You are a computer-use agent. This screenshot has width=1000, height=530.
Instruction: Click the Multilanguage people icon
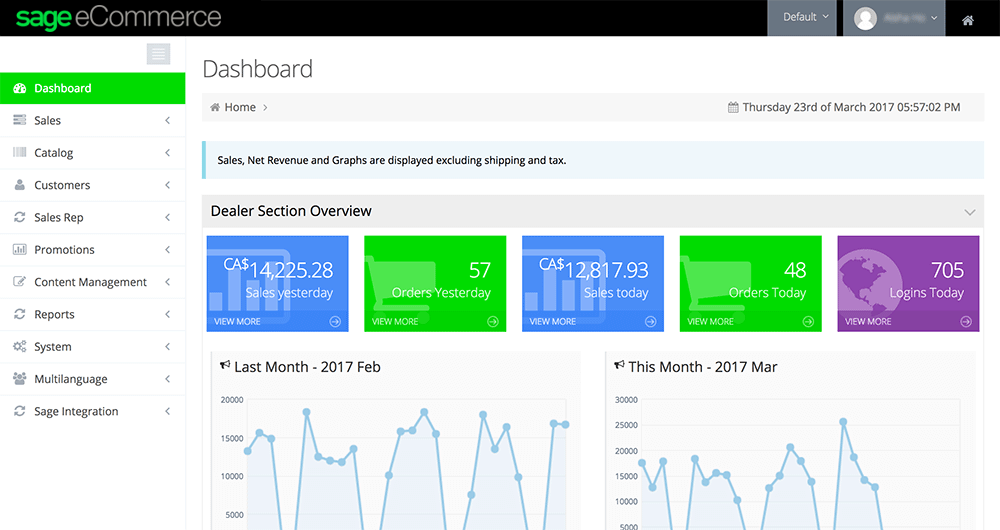(x=20, y=378)
